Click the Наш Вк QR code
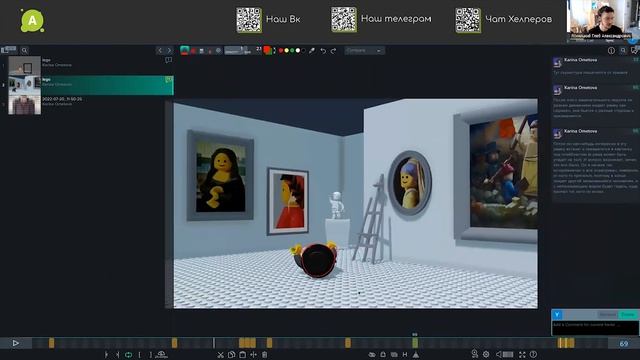 pos(249,20)
